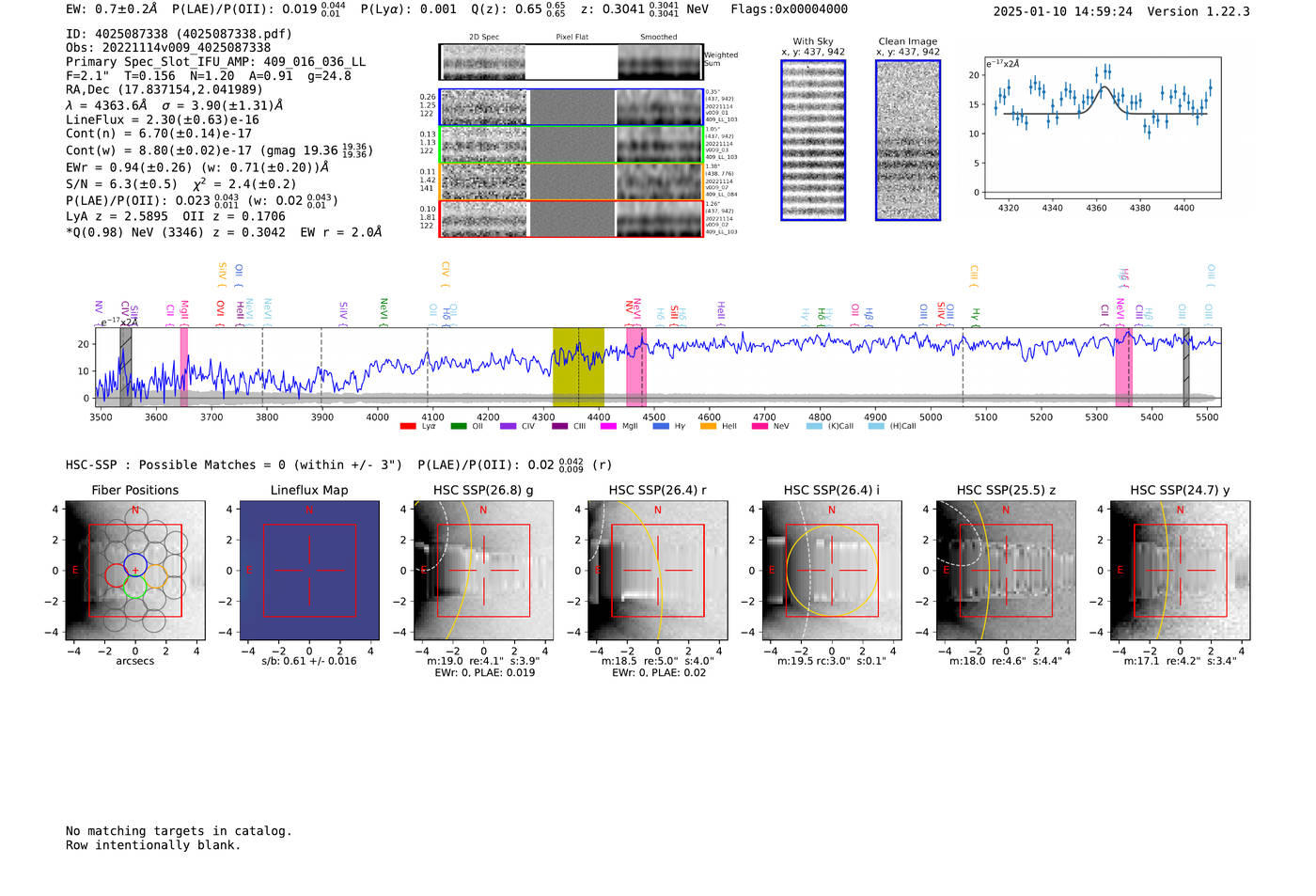Click the 's/b: 0.61 +/- 0.016' label
The height and width of the screenshot is (896, 1316).
point(309,661)
